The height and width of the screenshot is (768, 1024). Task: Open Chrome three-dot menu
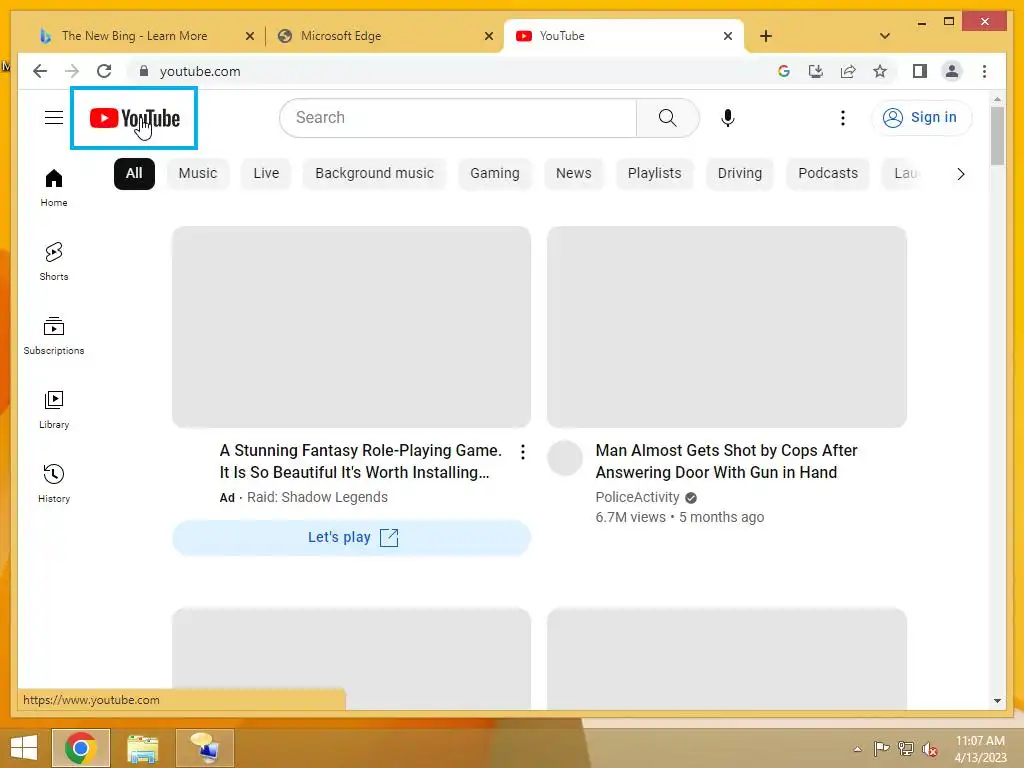click(984, 71)
